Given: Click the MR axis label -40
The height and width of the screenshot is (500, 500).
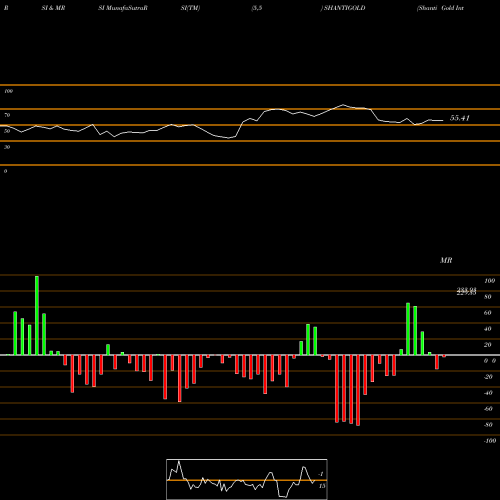Looking at the screenshot, I should [488, 393].
